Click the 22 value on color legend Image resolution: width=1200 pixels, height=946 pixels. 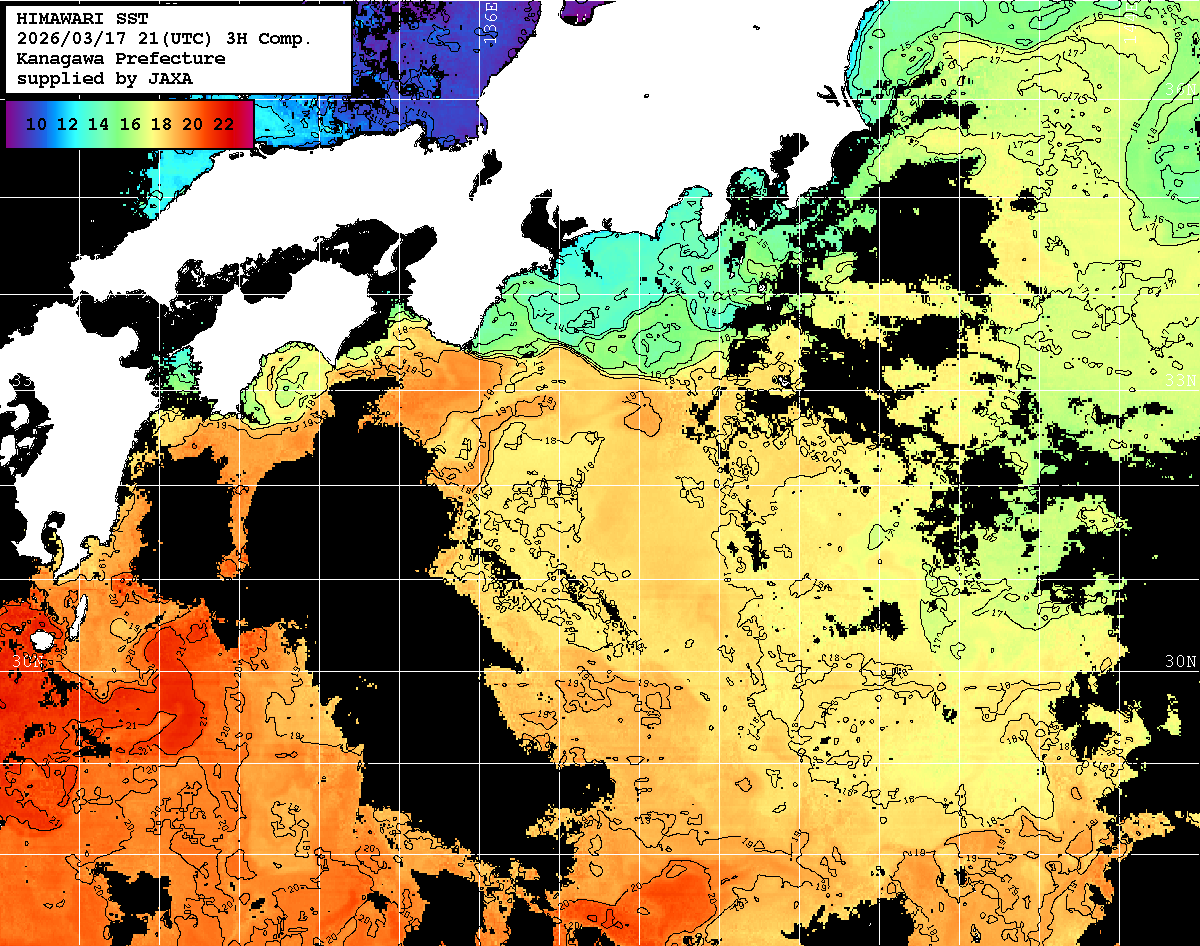pos(224,124)
